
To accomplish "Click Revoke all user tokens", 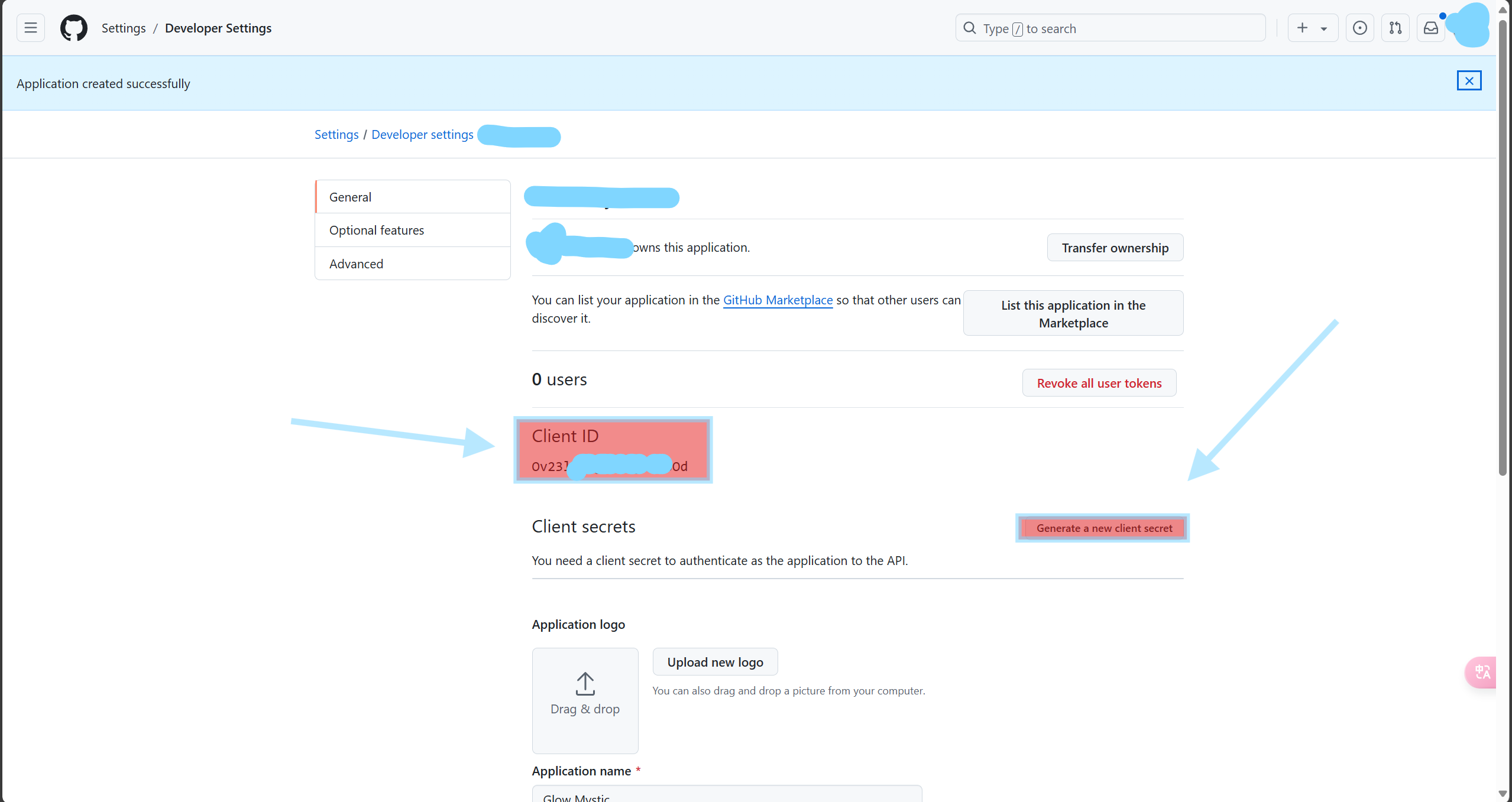I will [x=1099, y=383].
